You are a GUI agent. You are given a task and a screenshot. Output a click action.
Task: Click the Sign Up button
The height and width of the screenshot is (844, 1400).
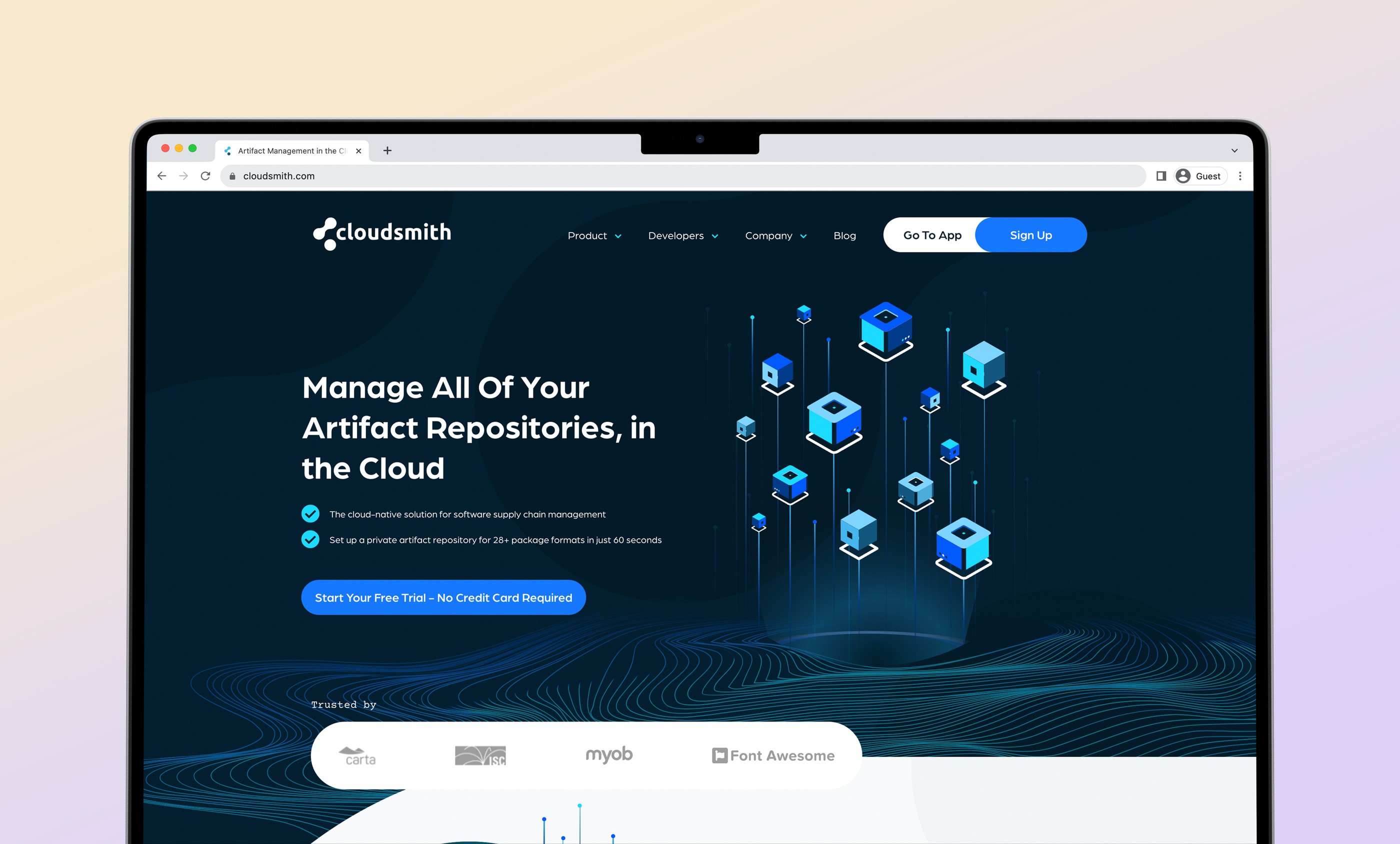pos(1031,235)
